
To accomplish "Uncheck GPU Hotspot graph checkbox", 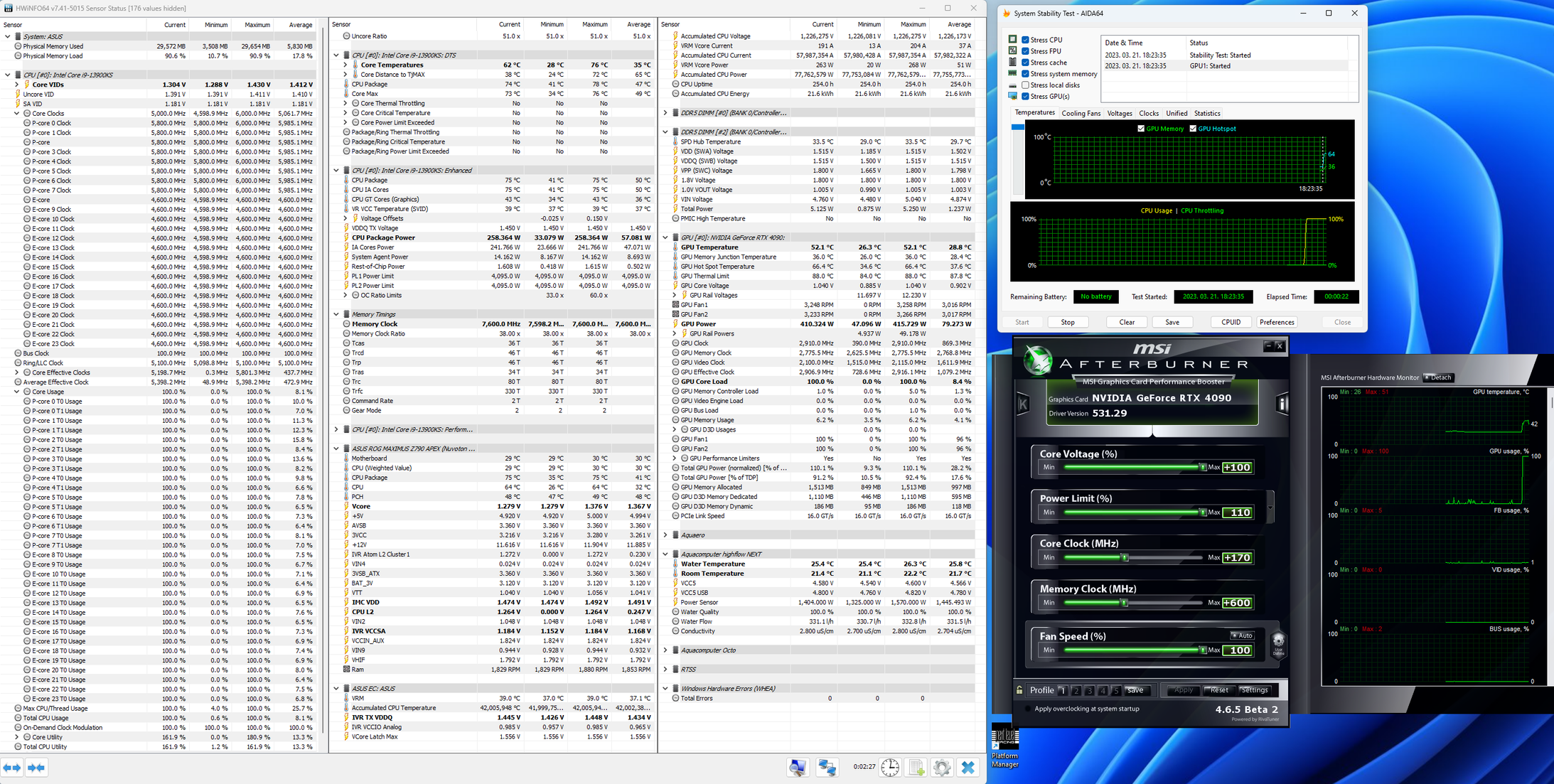I will click(x=1193, y=129).
